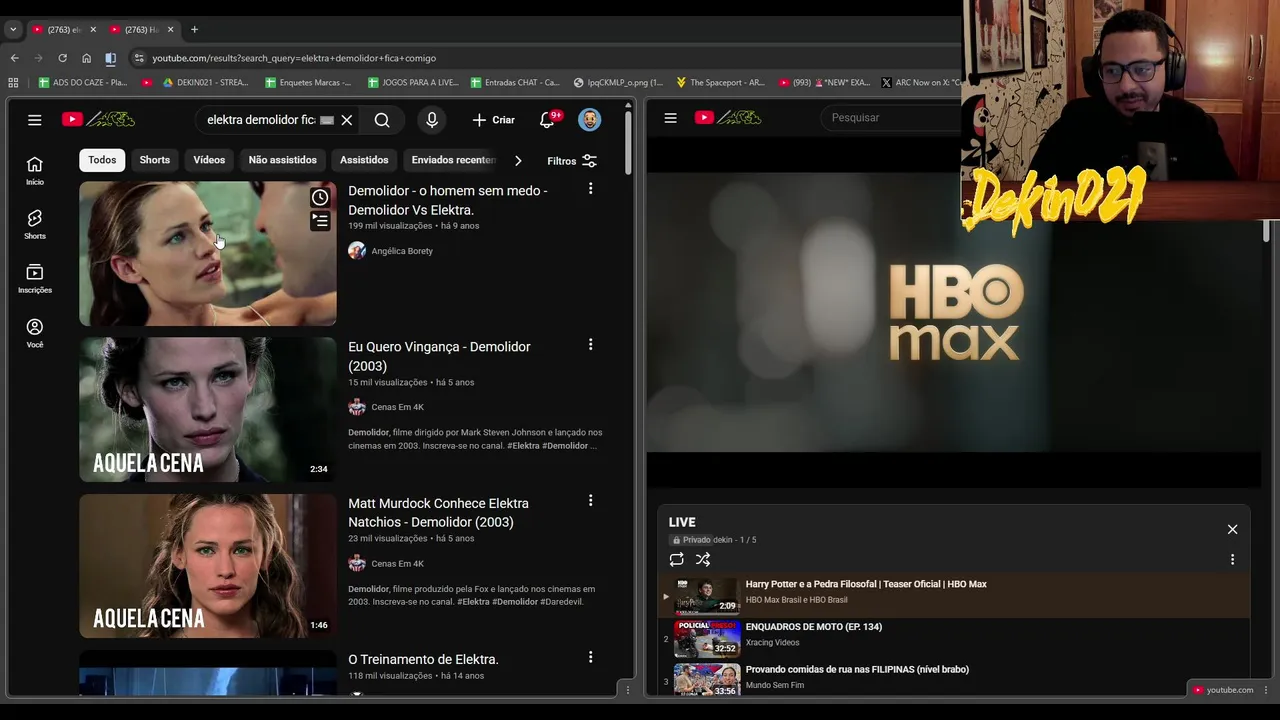The width and height of the screenshot is (1280, 720).
Task: Select the Shorts filter chip
Action: click(155, 160)
